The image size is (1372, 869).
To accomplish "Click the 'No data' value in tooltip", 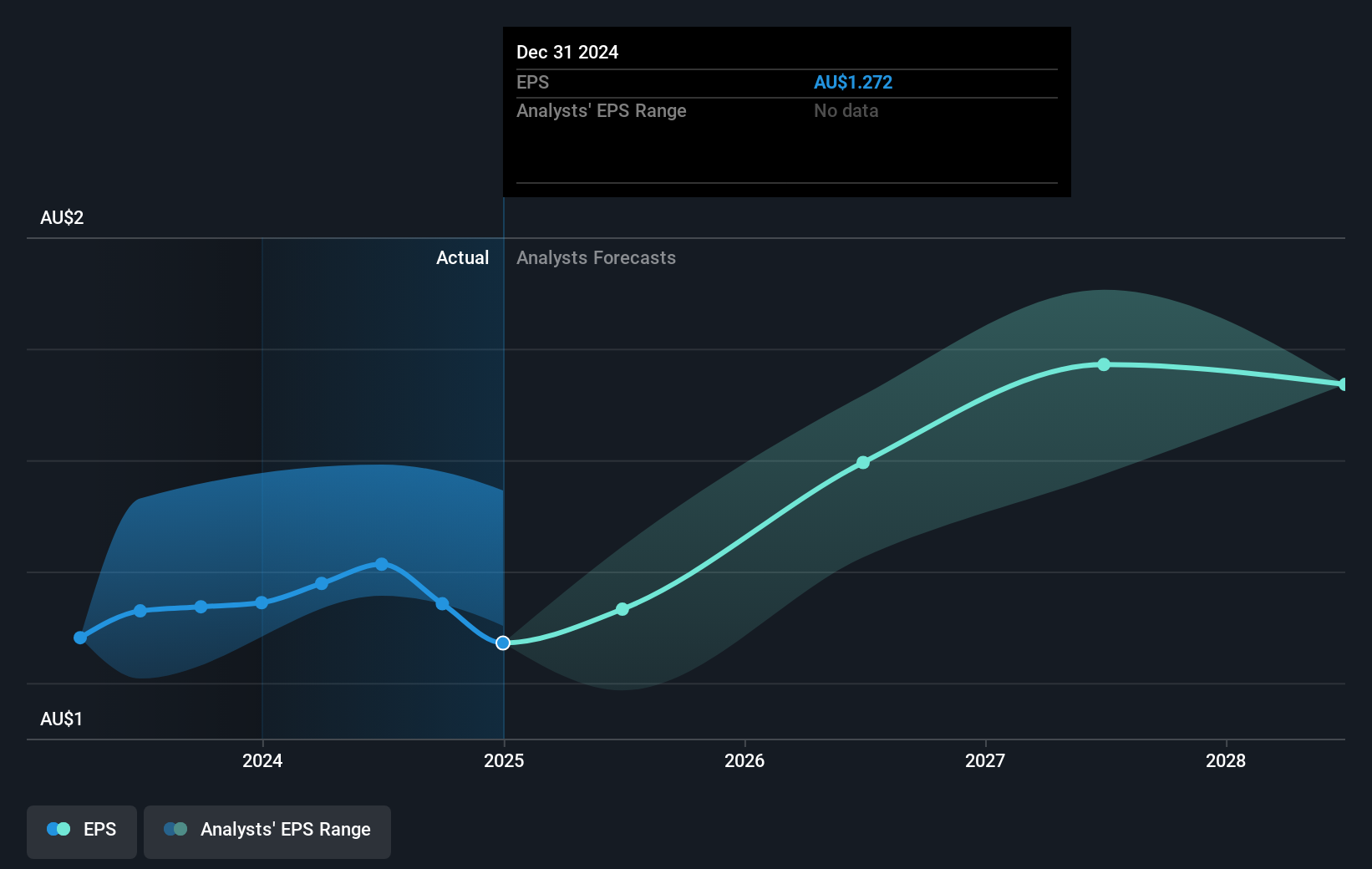I will (846, 110).
